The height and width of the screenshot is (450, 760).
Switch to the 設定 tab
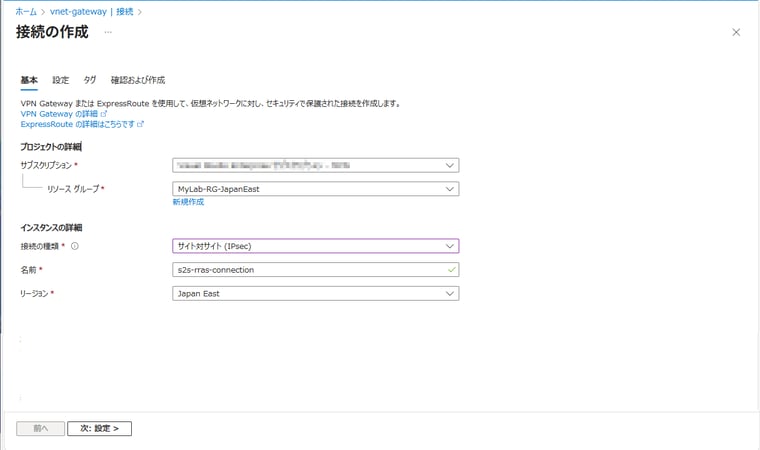click(61, 80)
